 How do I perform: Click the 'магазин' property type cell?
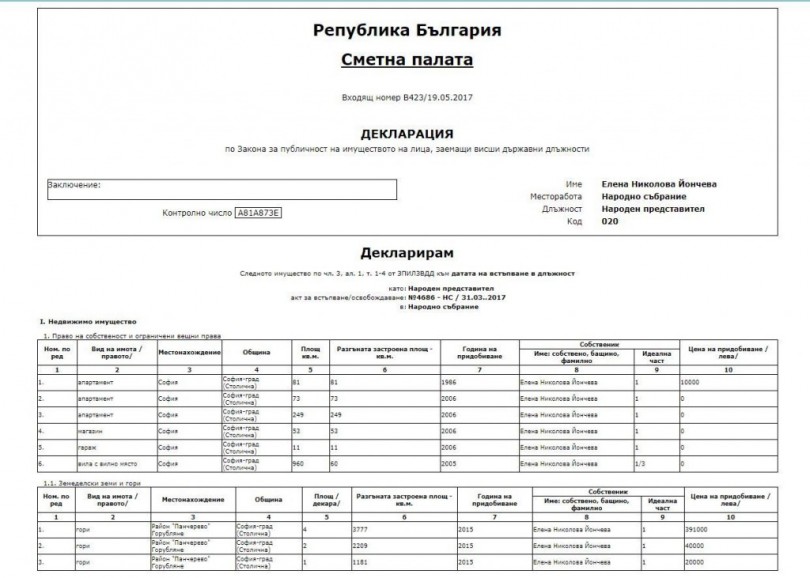(117, 431)
